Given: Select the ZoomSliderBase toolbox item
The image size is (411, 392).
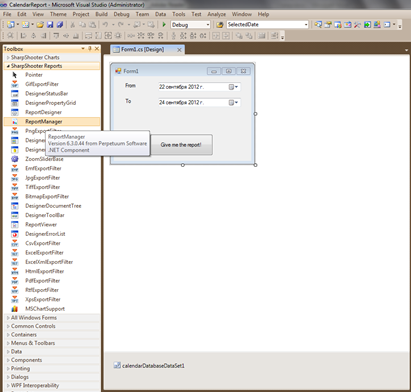Looking at the screenshot, I should (x=52, y=159).
